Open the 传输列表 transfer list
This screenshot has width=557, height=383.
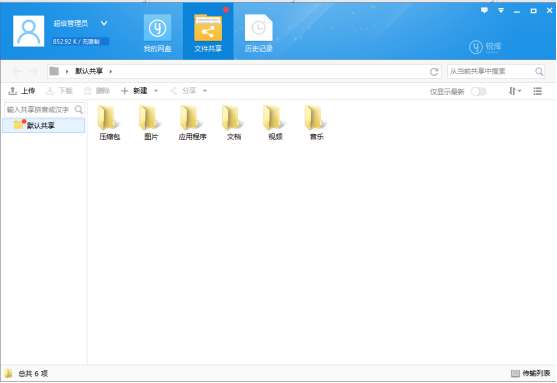[531, 373]
